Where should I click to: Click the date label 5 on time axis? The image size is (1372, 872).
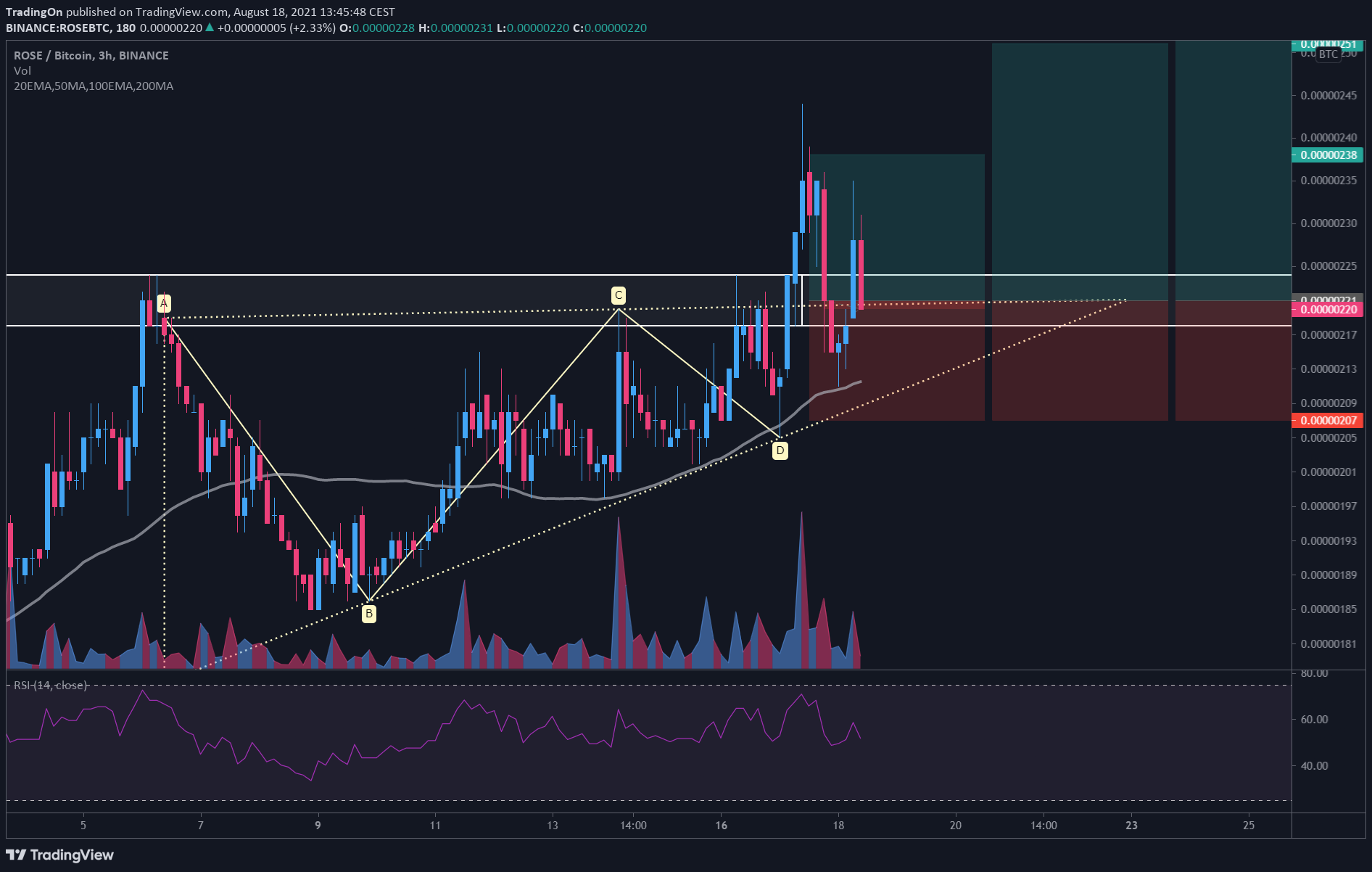83,826
